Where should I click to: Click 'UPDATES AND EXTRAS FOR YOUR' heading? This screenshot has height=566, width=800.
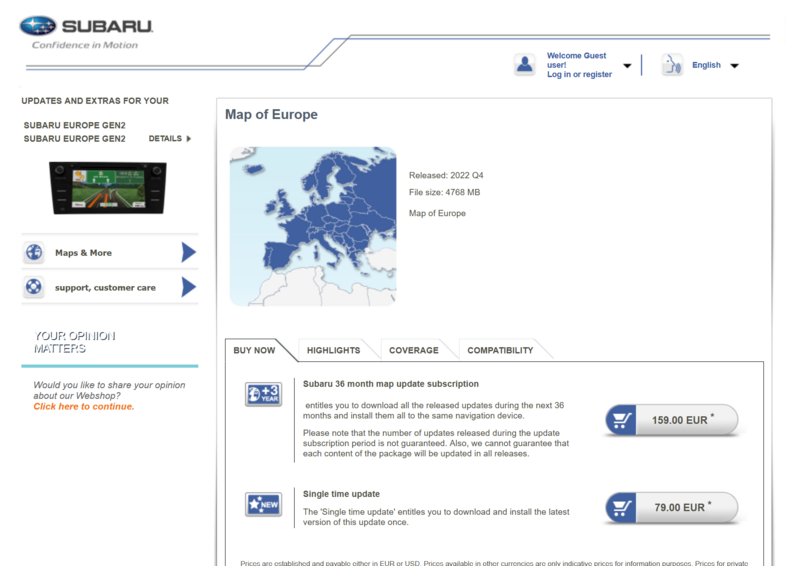(95, 101)
